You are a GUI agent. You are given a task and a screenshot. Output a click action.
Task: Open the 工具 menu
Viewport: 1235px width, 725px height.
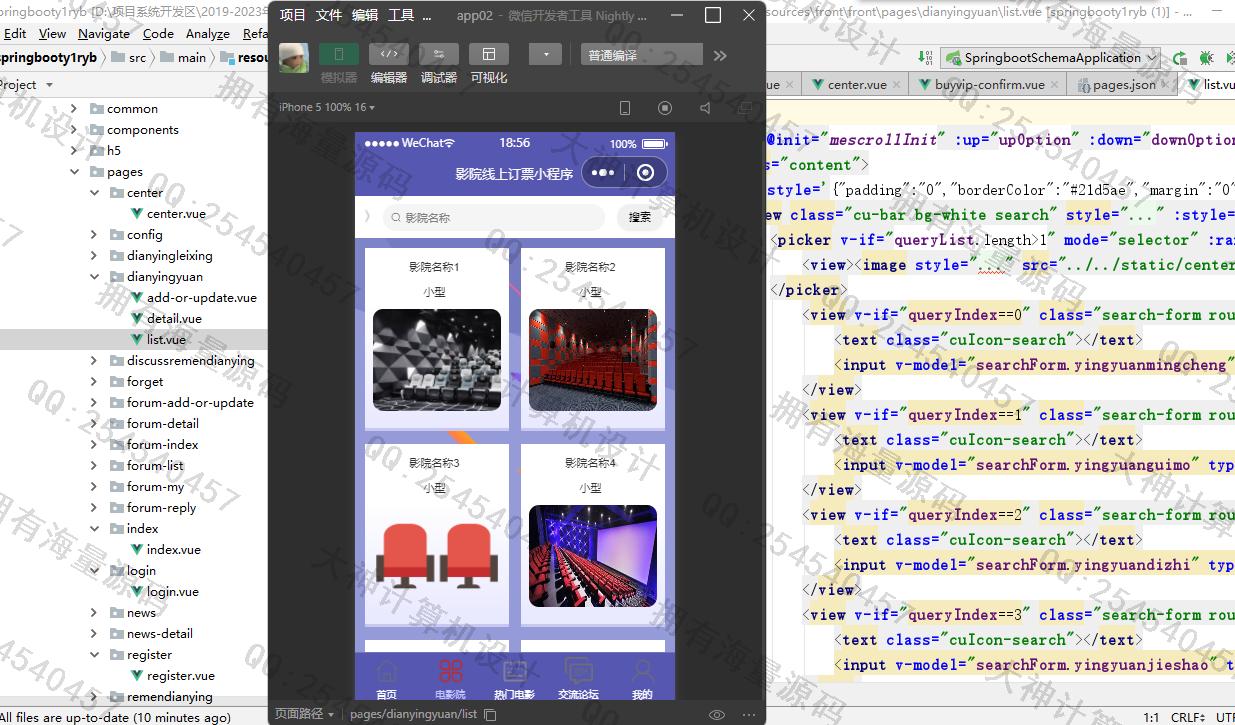tap(401, 15)
